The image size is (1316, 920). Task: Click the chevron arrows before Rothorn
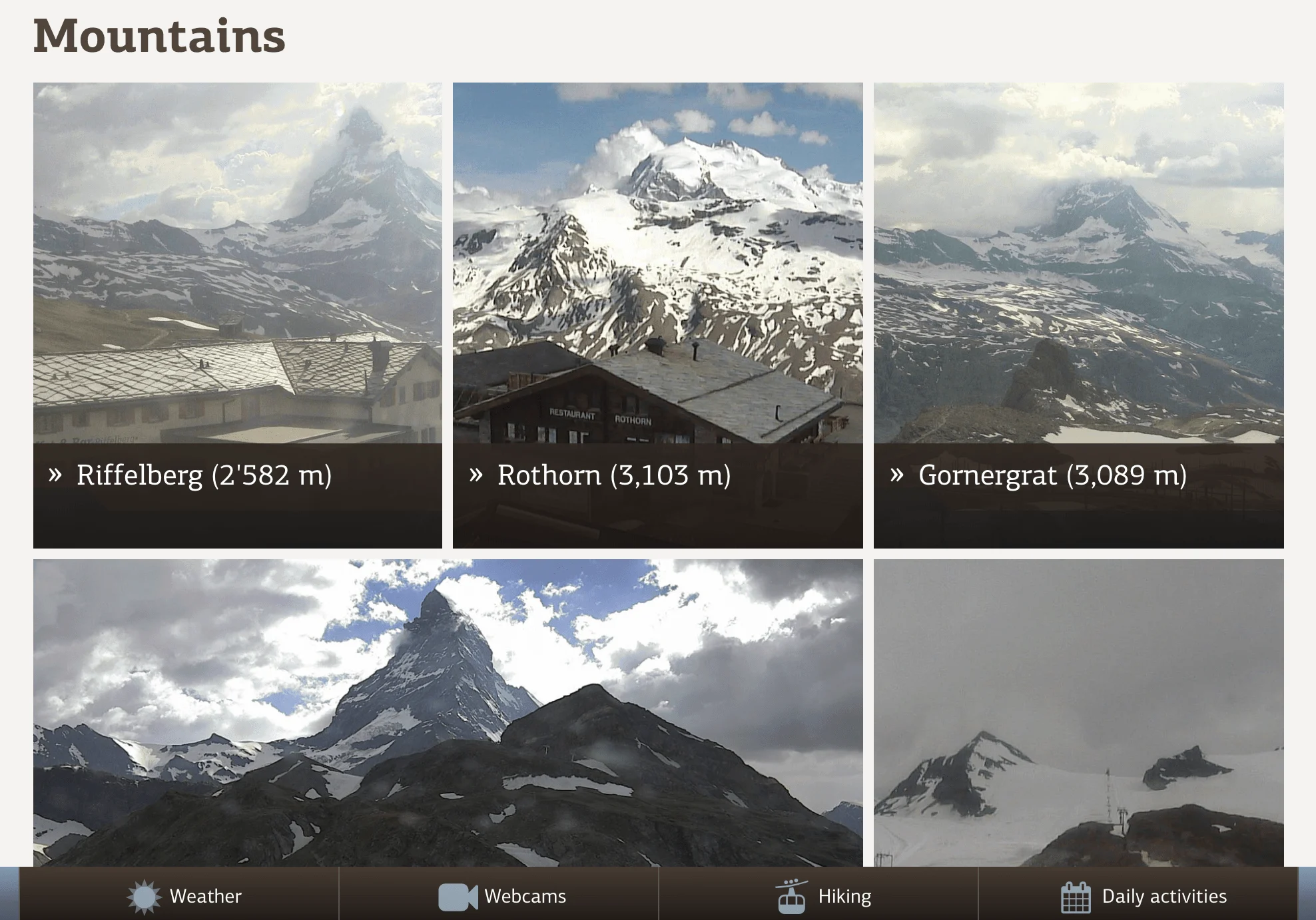(x=476, y=475)
